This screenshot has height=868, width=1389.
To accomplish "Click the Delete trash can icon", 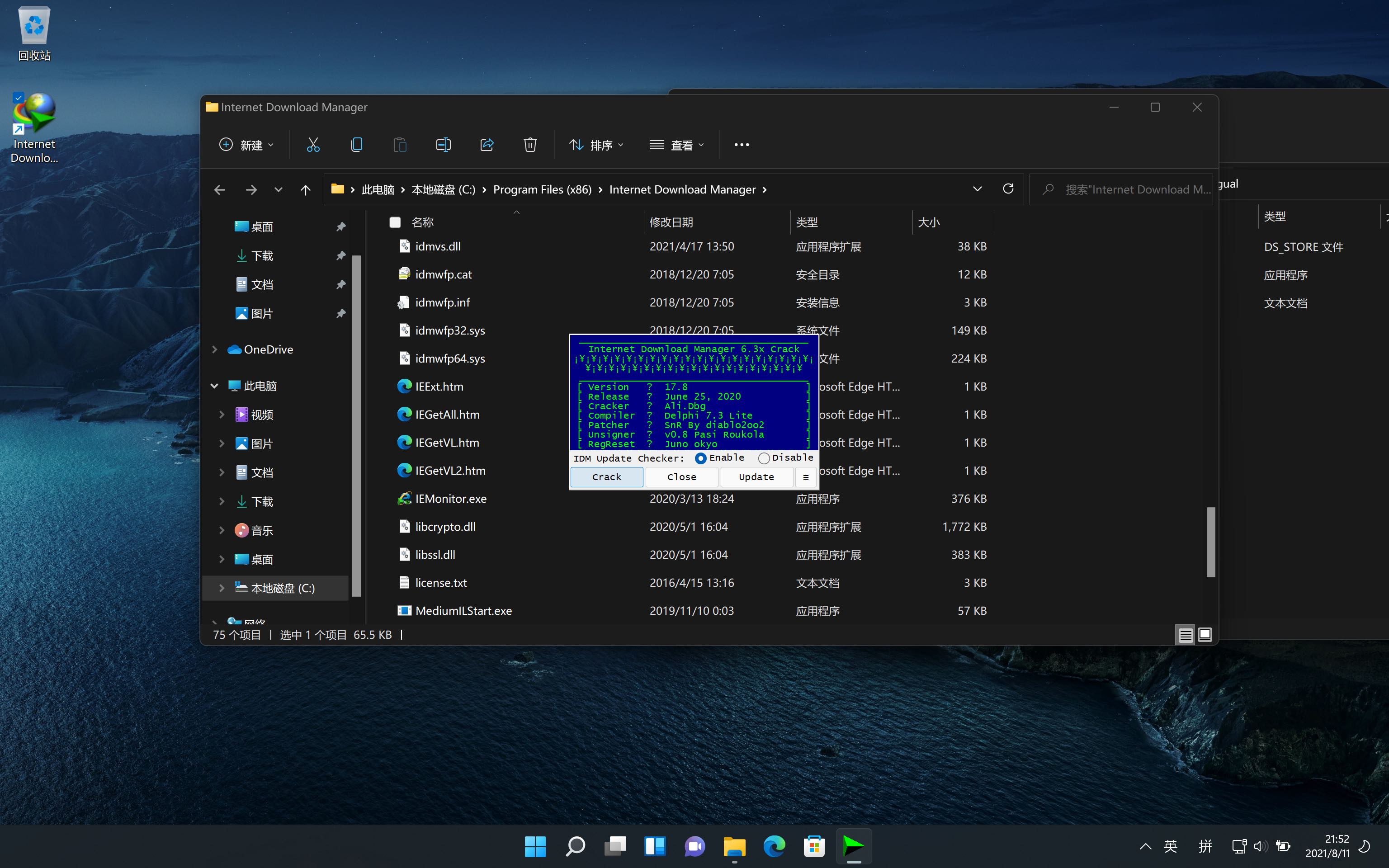I will 530,145.
